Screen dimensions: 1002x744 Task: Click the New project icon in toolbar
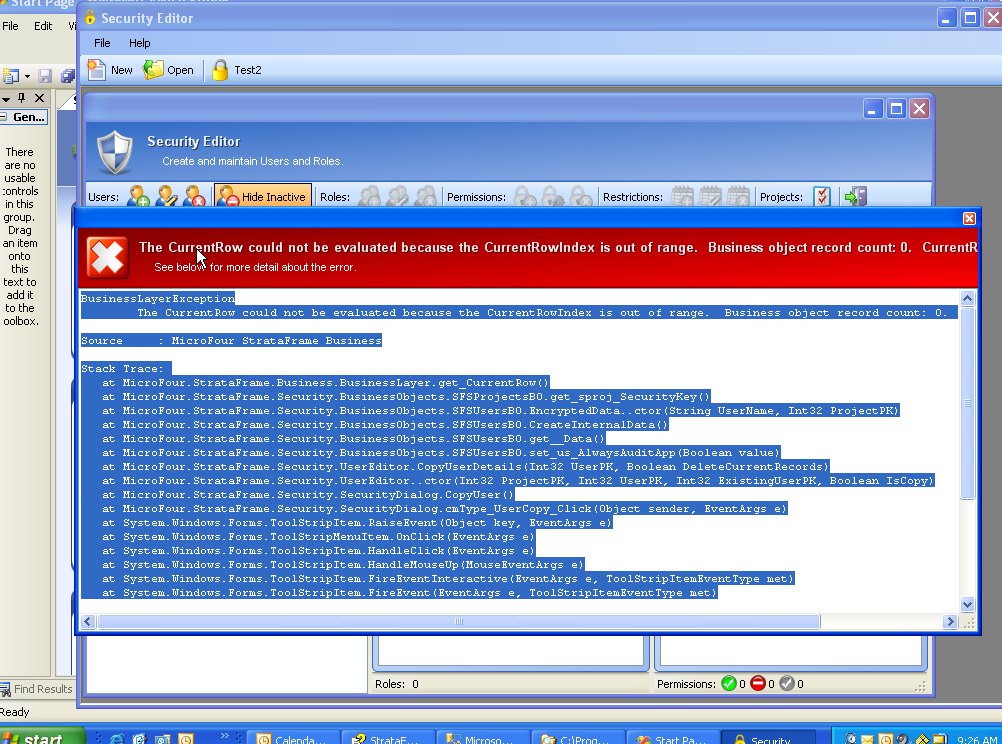(98, 70)
